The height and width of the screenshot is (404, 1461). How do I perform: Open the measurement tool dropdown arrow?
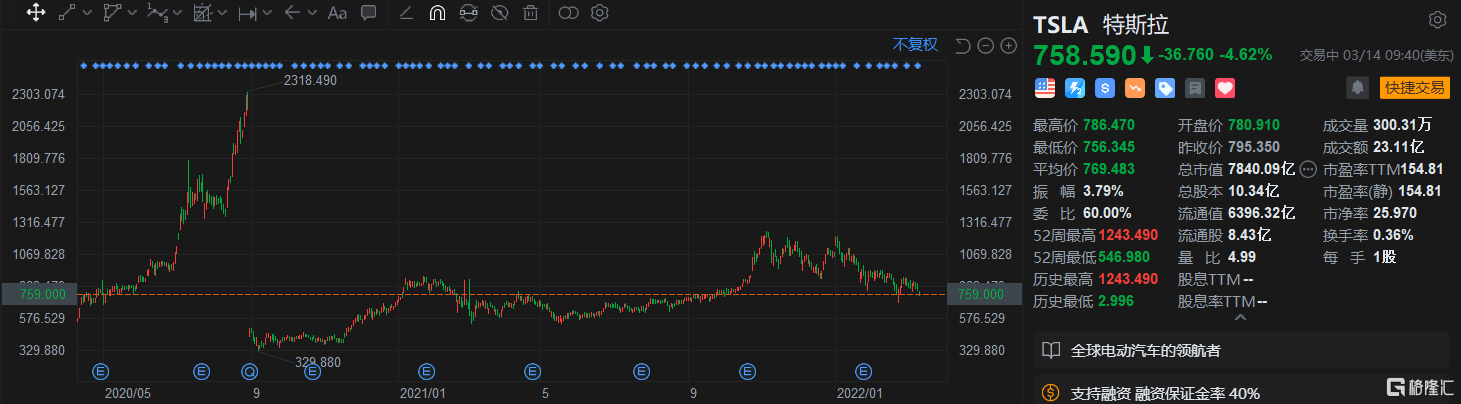221,13
